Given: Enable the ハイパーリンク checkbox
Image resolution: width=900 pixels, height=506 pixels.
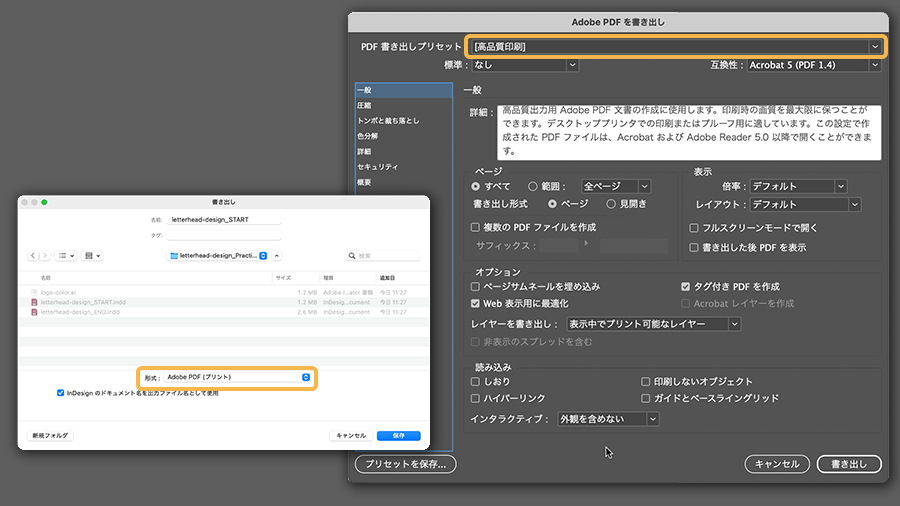Looking at the screenshot, I should point(475,398).
